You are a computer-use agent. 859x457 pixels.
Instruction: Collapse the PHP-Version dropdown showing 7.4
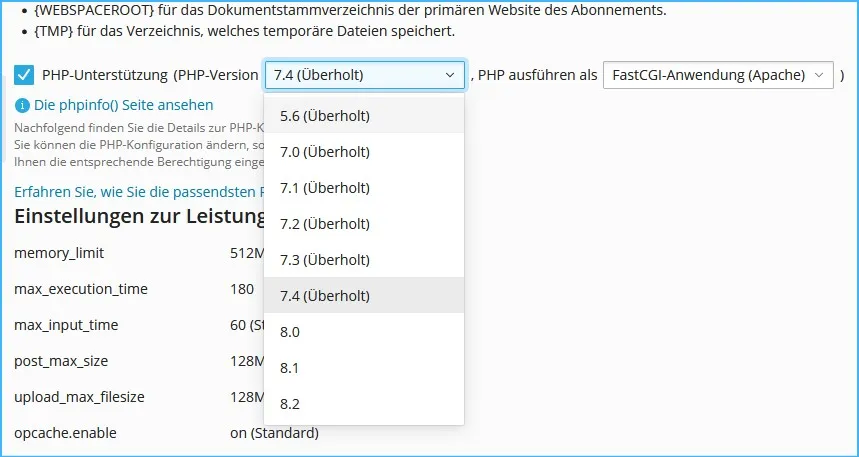[365, 75]
